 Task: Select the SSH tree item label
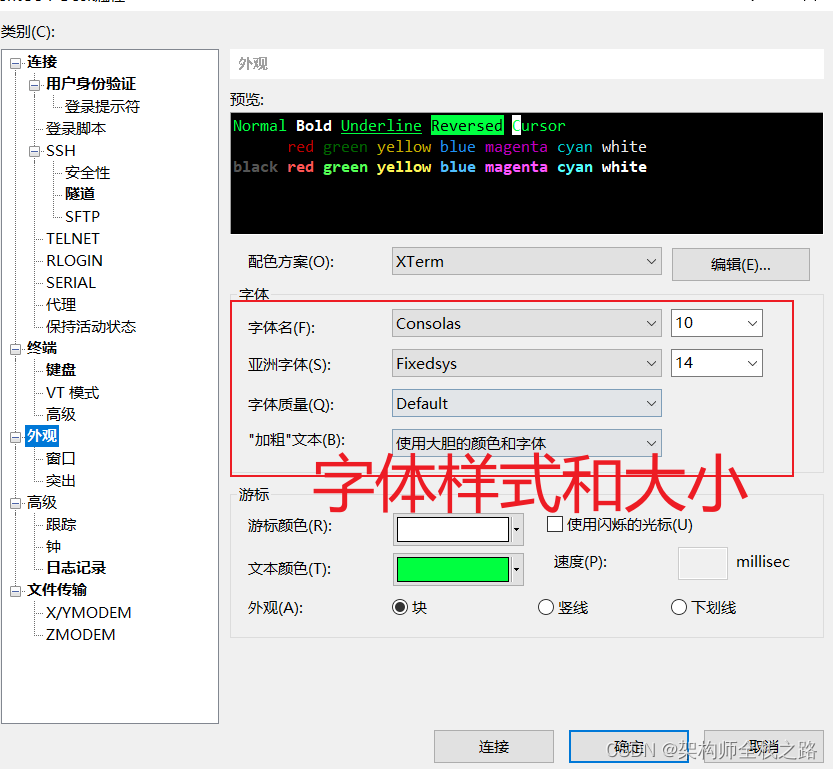pos(61,151)
